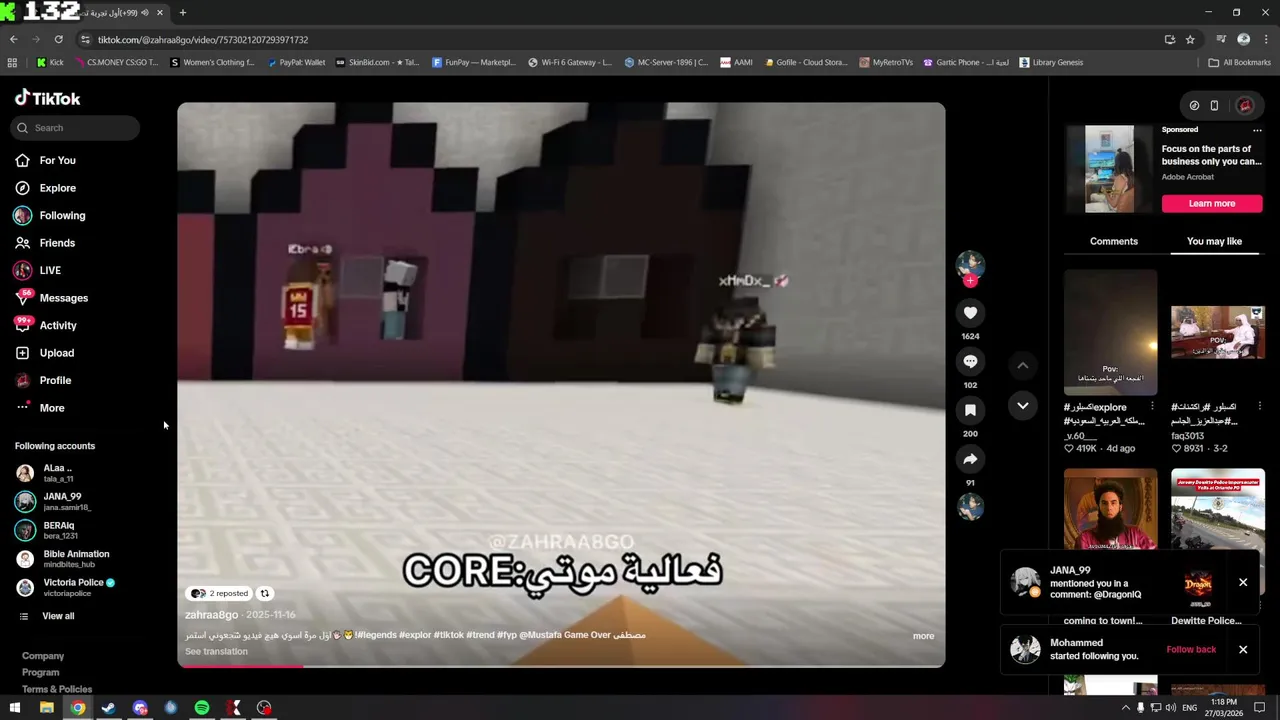The width and height of the screenshot is (1280, 720).
Task: Click the Program footer link
Action: tap(41, 673)
